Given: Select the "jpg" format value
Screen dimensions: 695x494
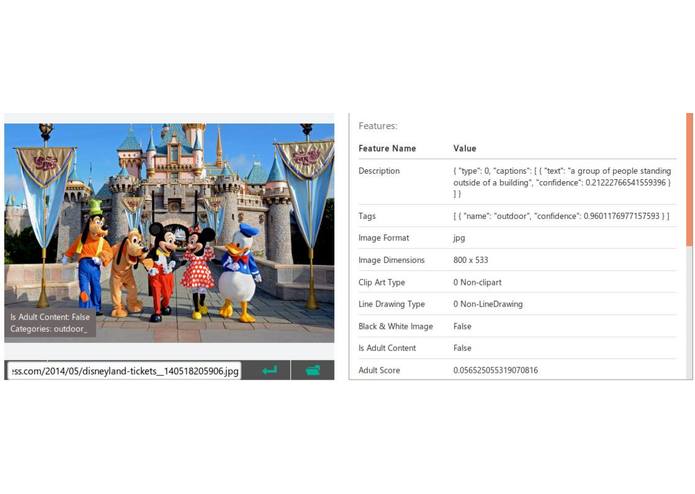Looking at the screenshot, I should pyautogui.click(x=459, y=238).
